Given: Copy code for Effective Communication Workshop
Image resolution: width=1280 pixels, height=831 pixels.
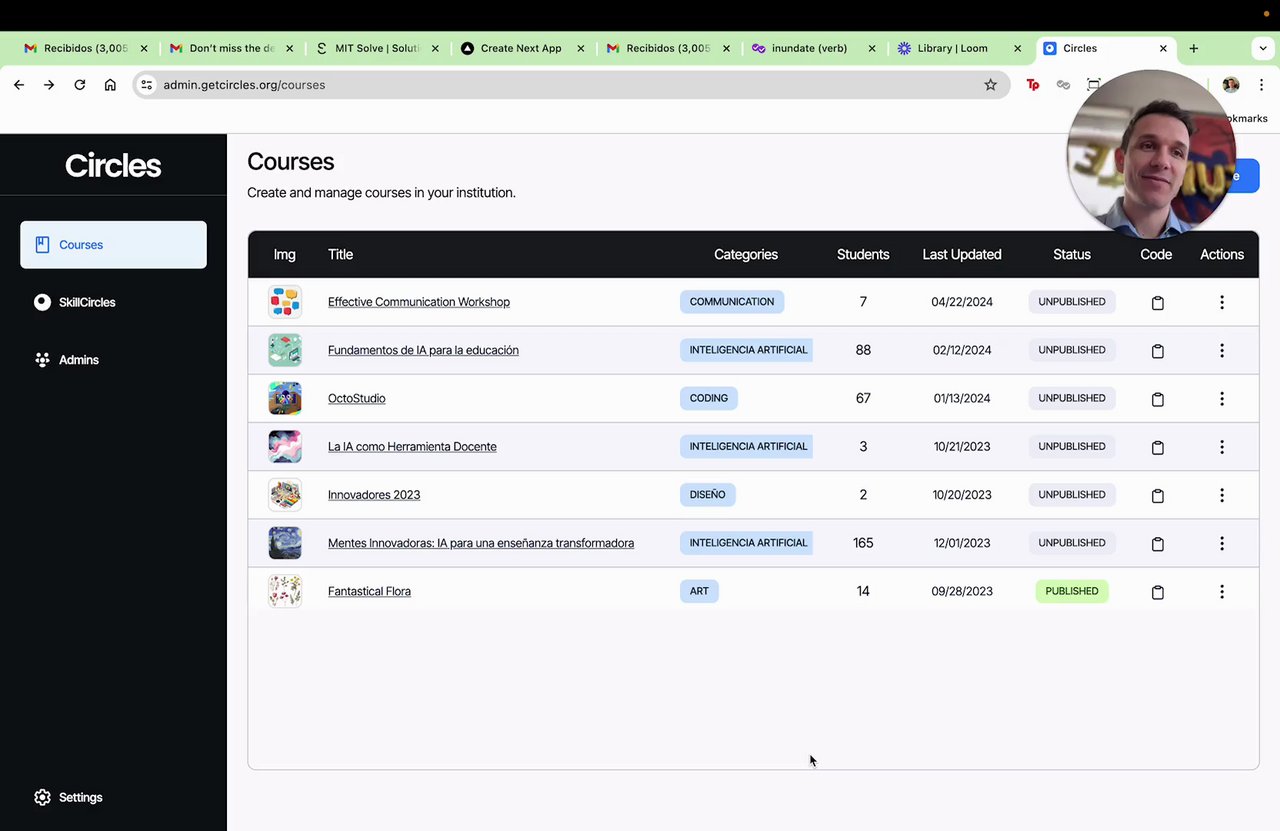Looking at the screenshot, I should tap(1157, 303).
